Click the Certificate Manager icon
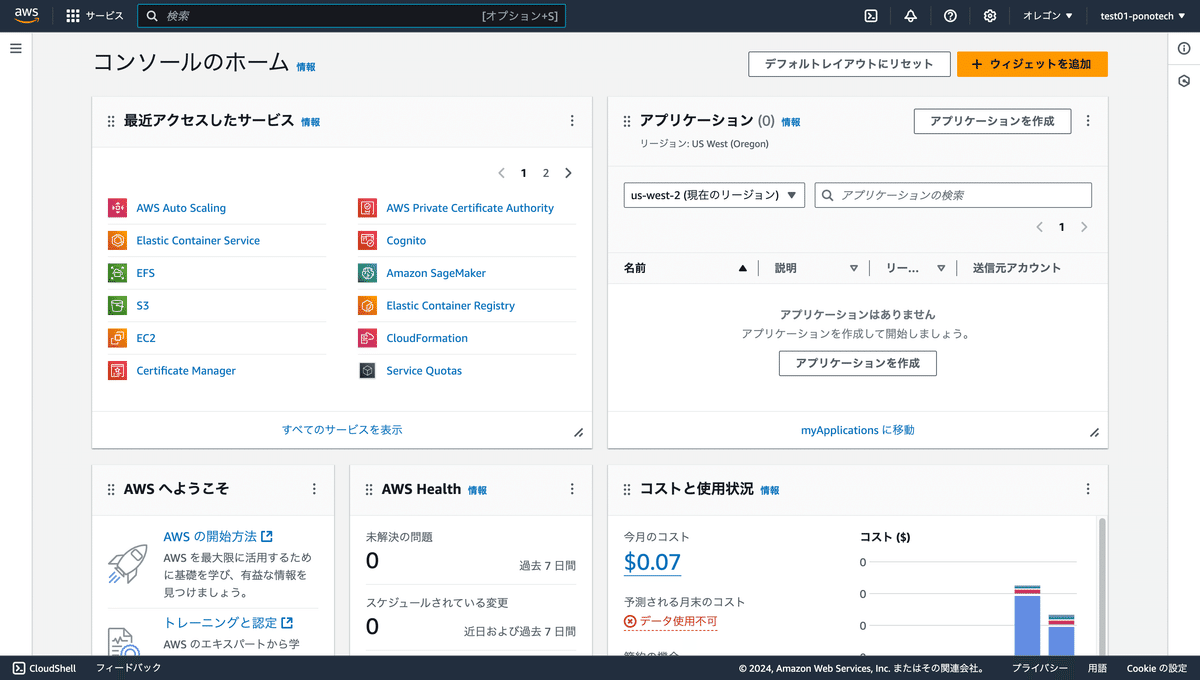1200x680 pixels. click(x=117, y=370)
